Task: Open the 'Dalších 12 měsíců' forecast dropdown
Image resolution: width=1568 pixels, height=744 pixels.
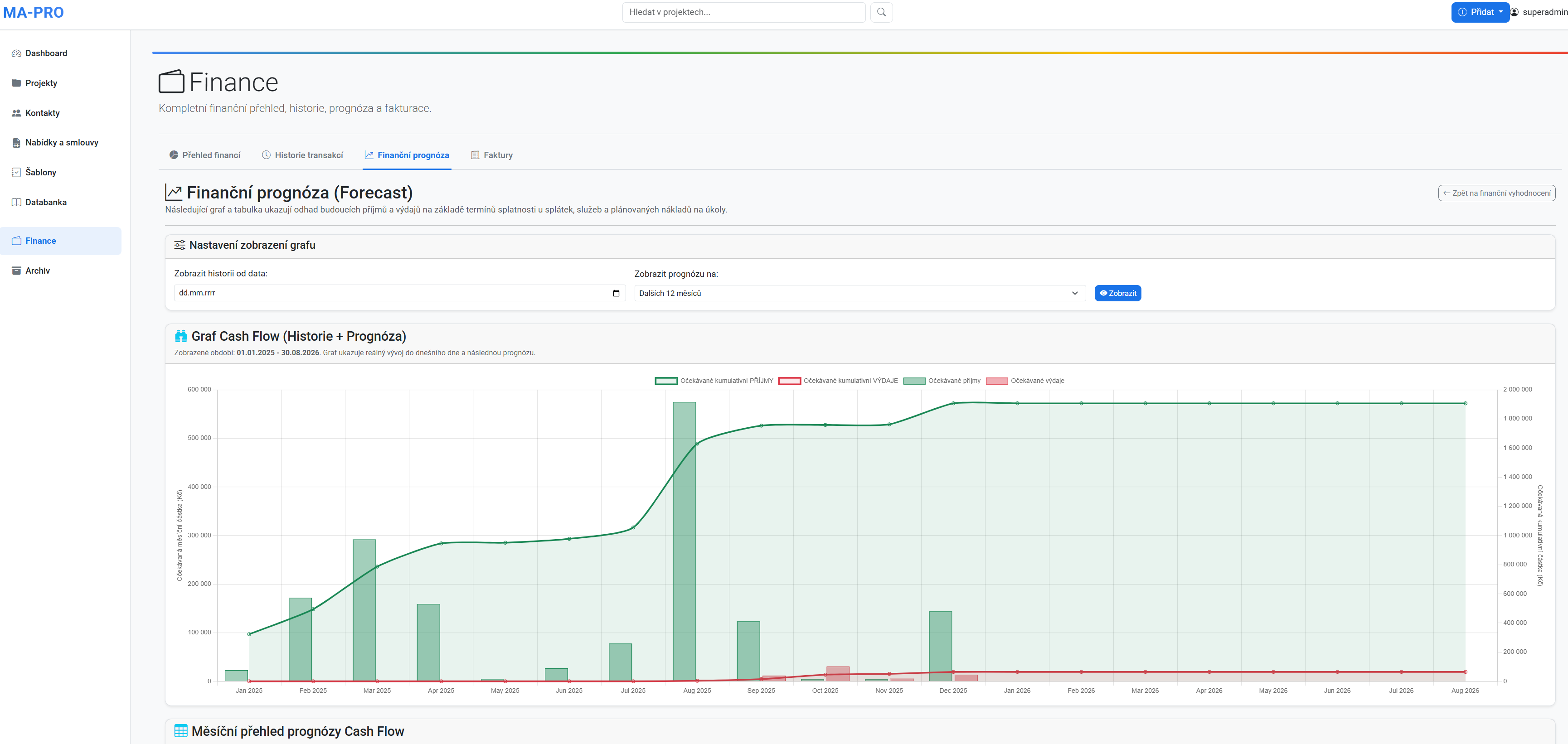Action: (x=859, y=293)
